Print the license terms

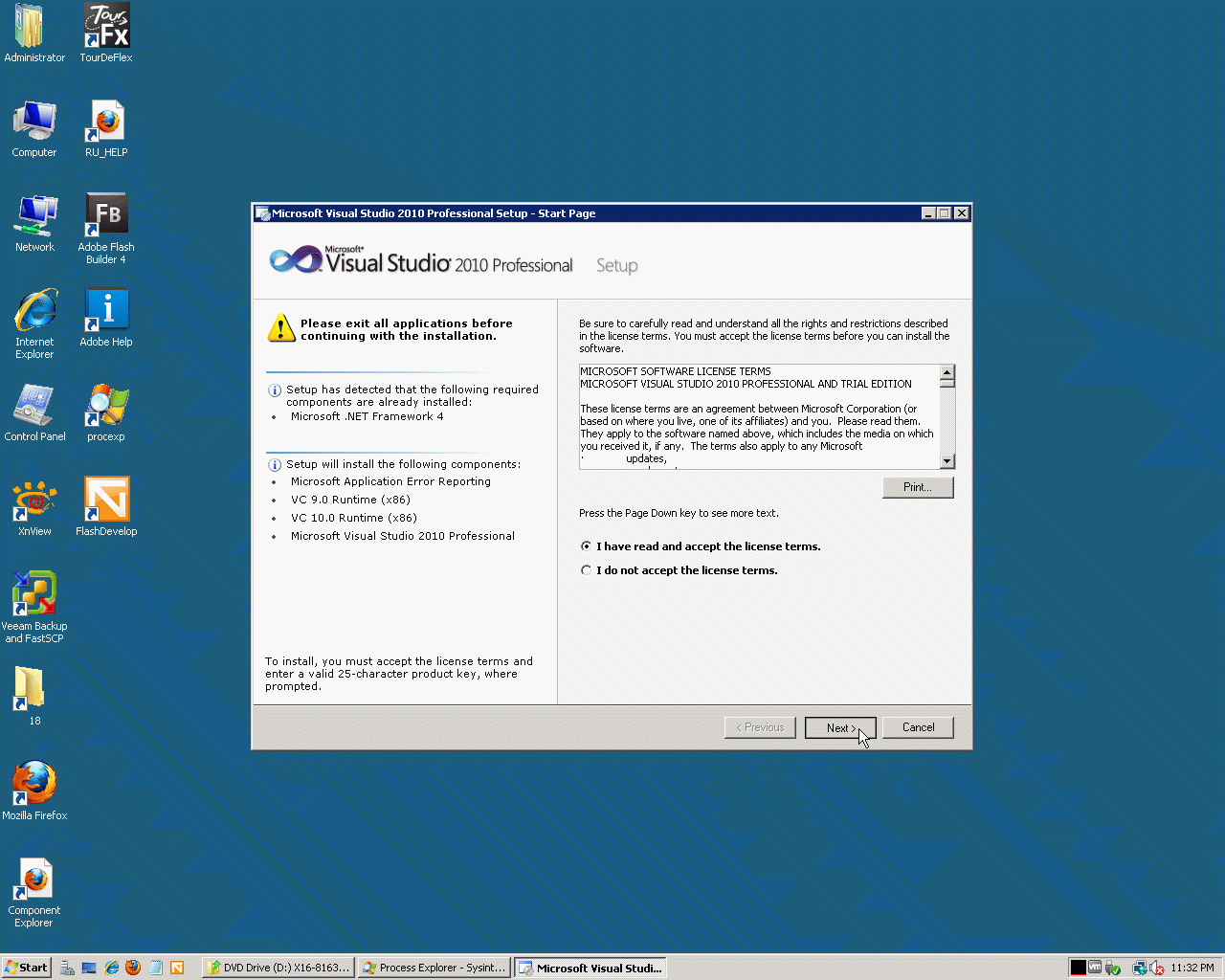tap(918, 487)
